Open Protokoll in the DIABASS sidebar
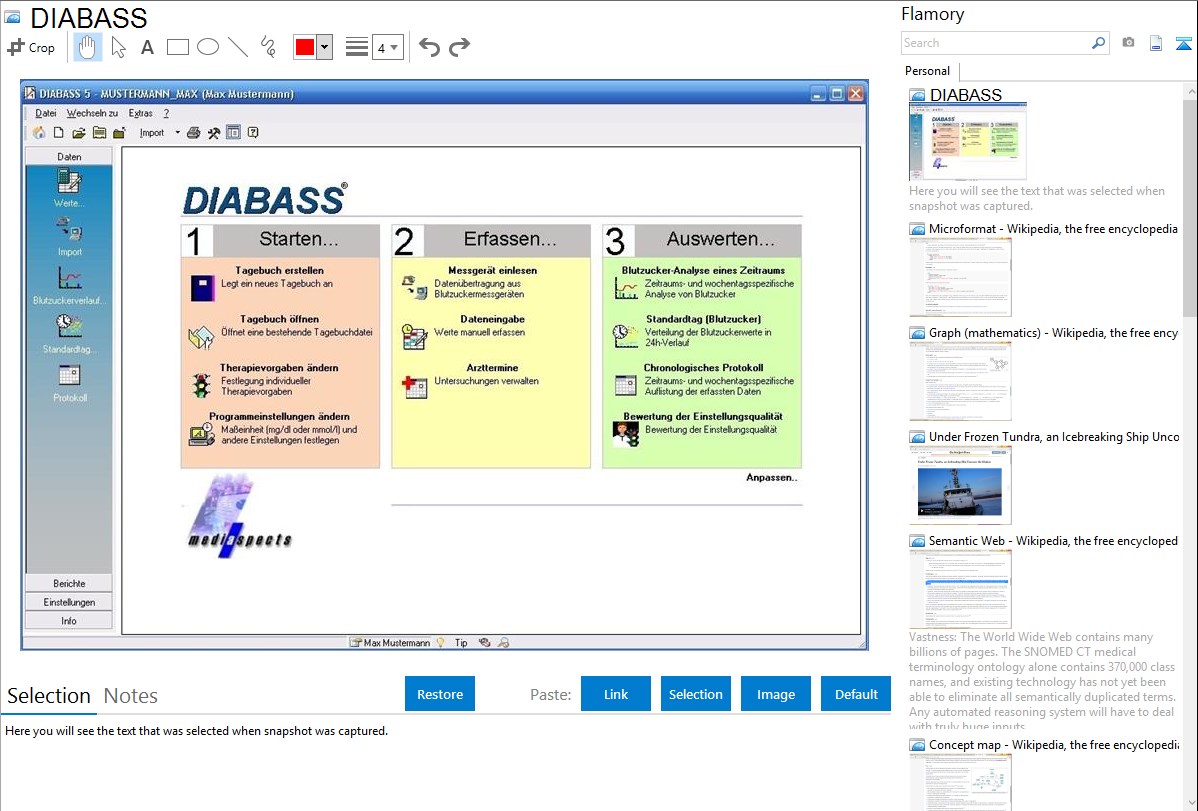The image size is (1198, 811). (x=69, y=383)
